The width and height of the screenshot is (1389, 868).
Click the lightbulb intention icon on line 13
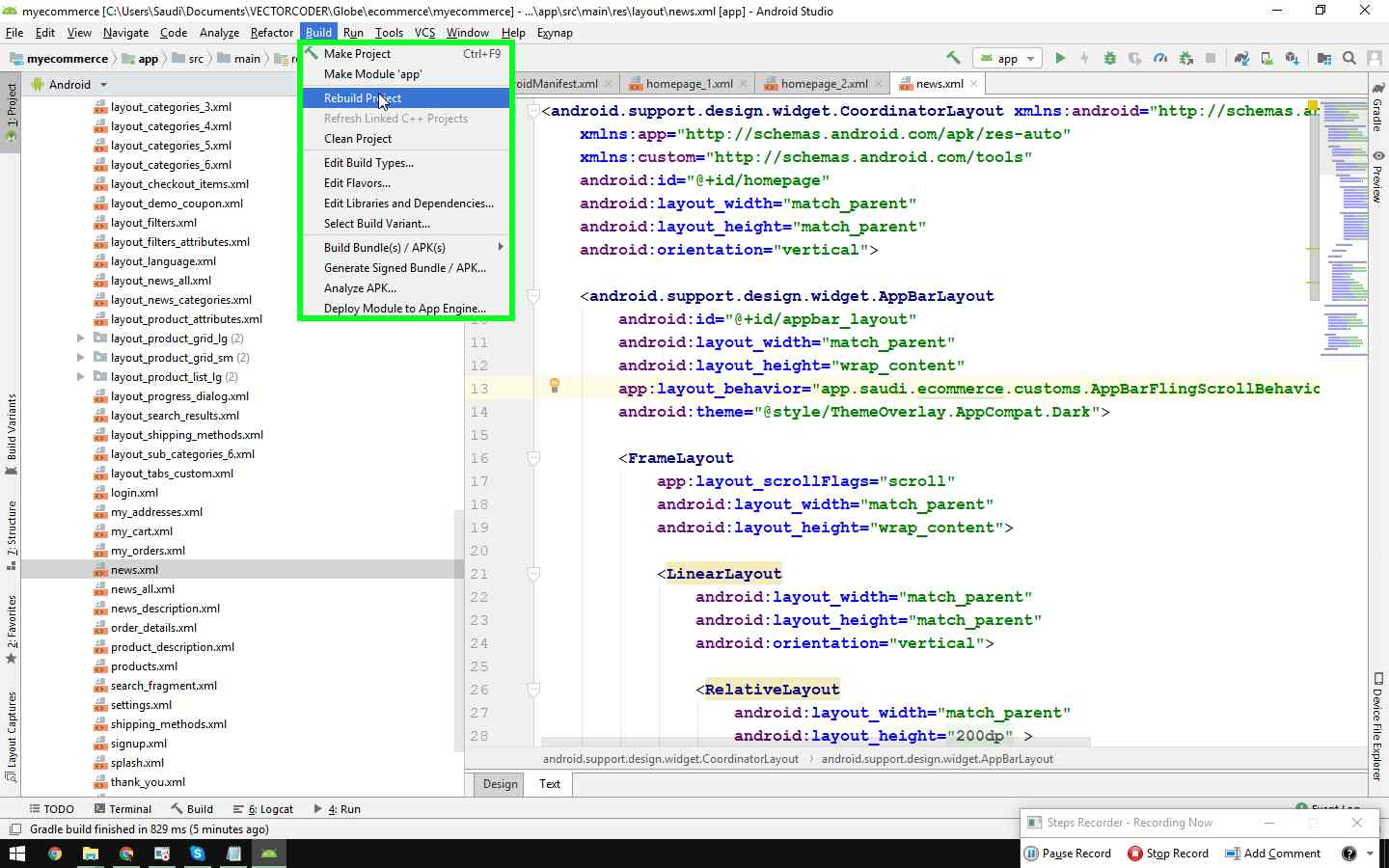(x=555, y=386)
